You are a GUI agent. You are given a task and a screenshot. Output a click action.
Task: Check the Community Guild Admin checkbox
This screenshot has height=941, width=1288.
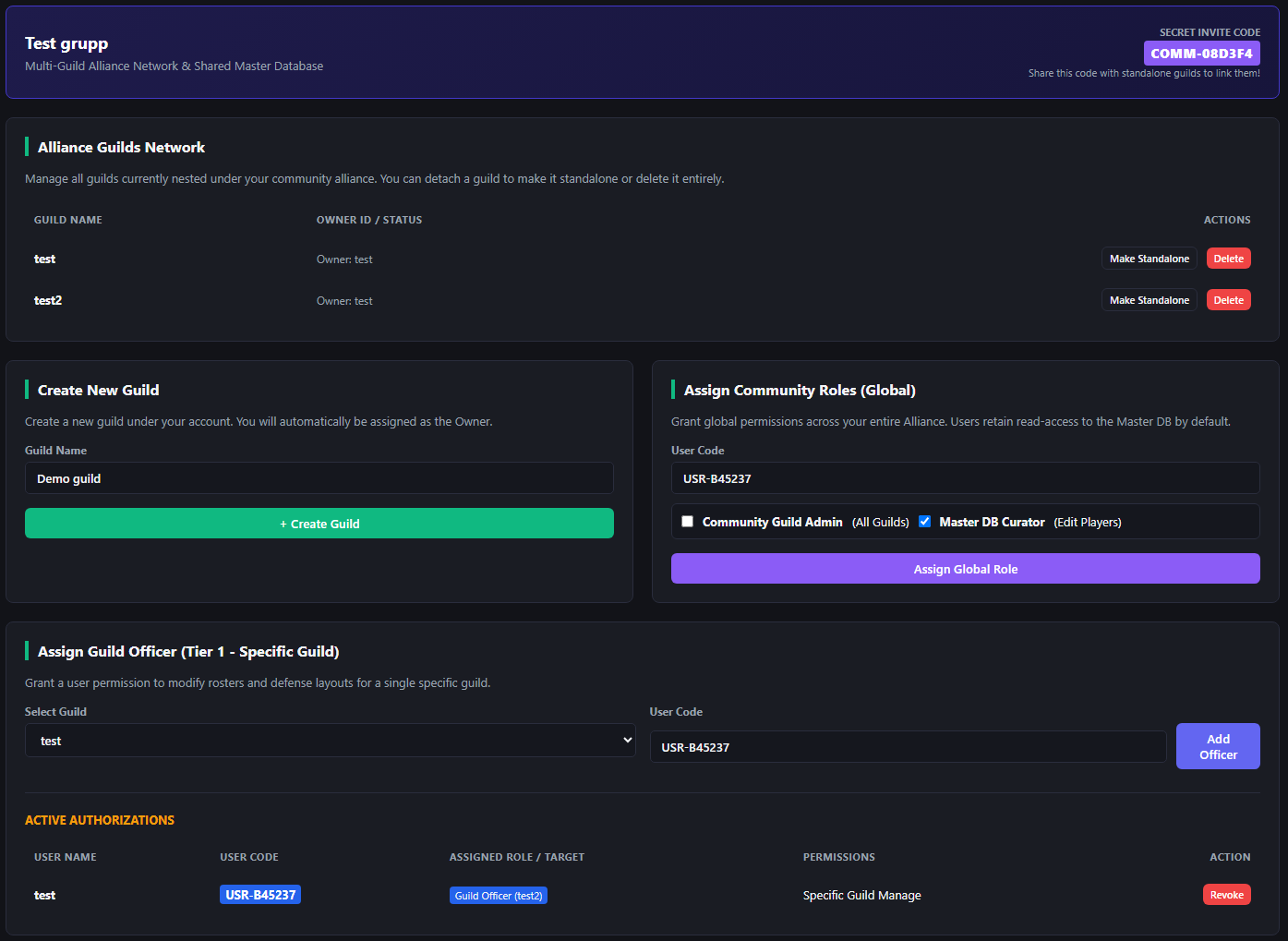[x=687, y=522]
